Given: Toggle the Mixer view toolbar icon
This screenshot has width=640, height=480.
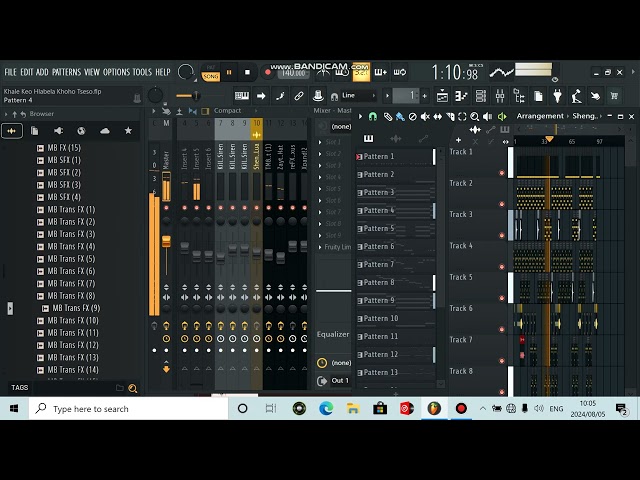Looking at the screenshot, I should [500, 96].
